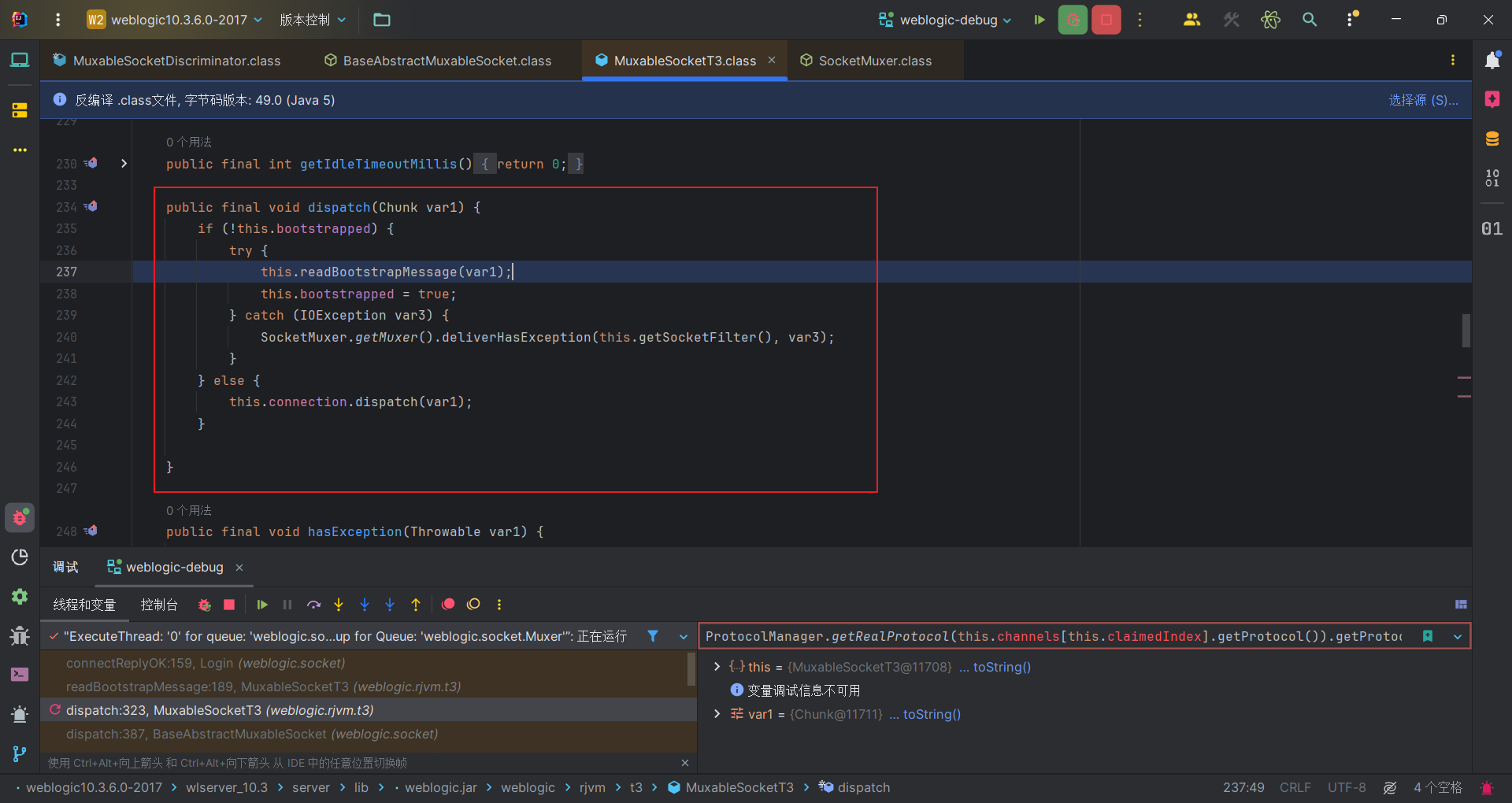This screenshot has width=1512, height=803.
Task: Click the override gutter icon on line 234
Action: coord(91,206)
